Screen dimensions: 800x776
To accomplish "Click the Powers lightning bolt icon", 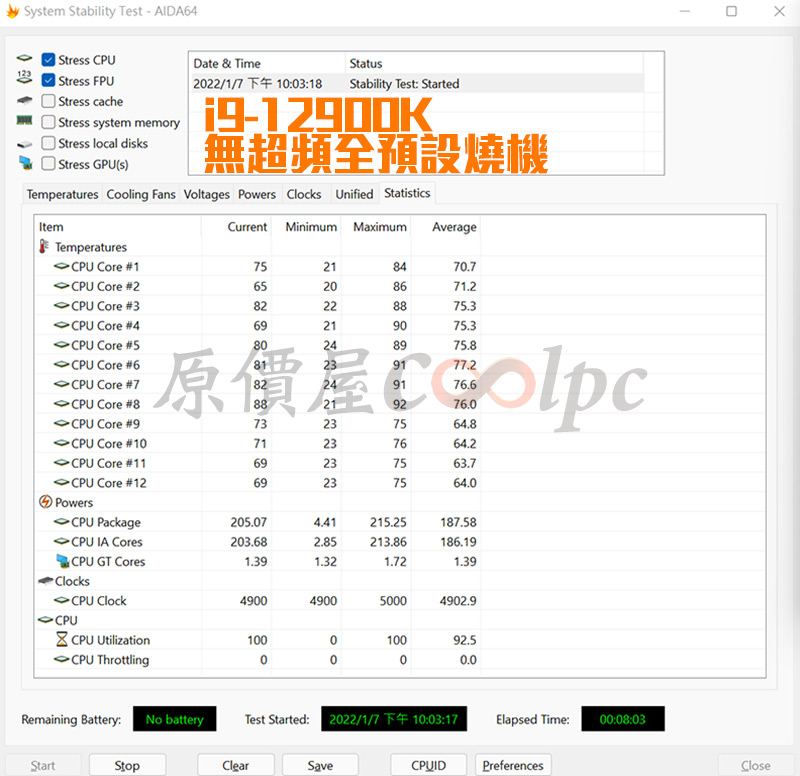I will click(x=45, y=502).
